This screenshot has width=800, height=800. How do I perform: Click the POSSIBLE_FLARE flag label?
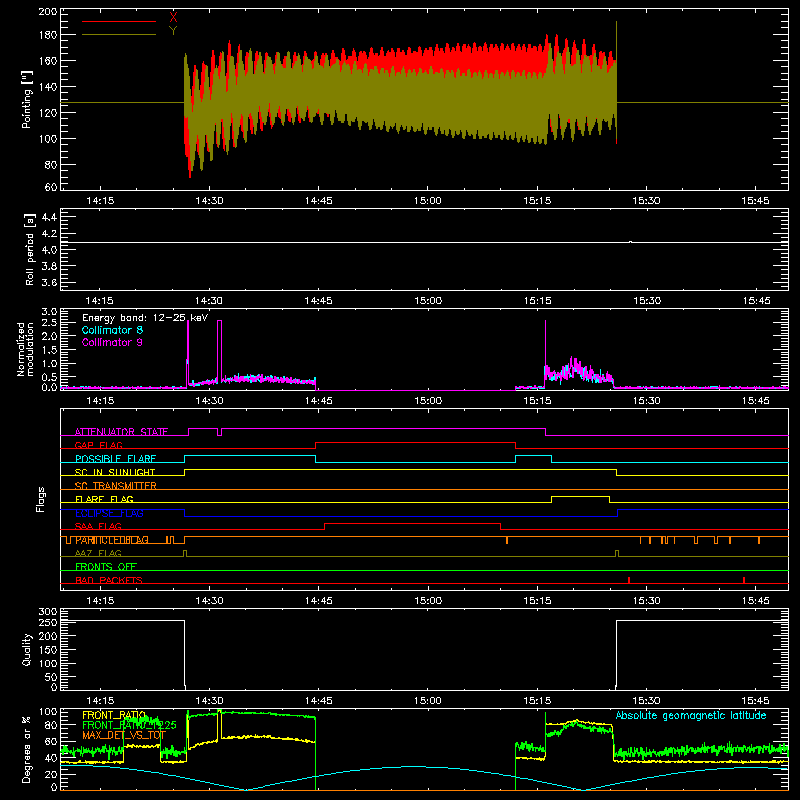tap(115, 459)
